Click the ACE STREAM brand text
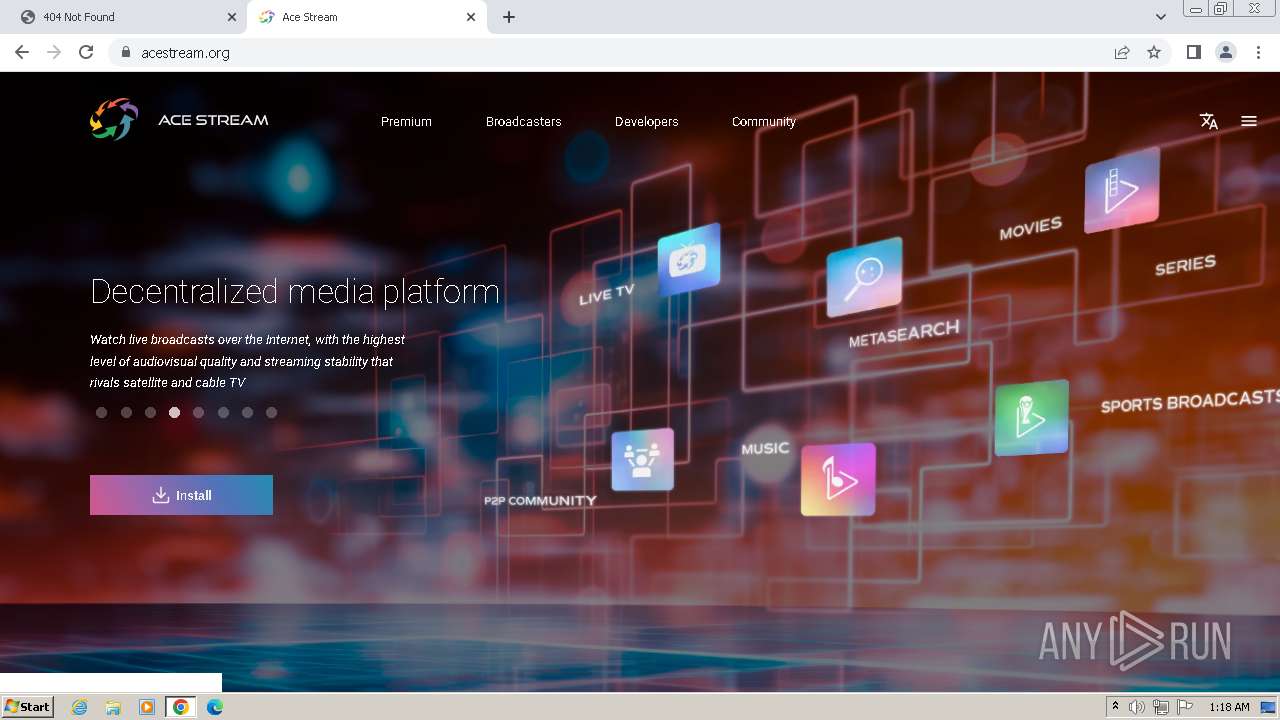 (x=213, y=120)
